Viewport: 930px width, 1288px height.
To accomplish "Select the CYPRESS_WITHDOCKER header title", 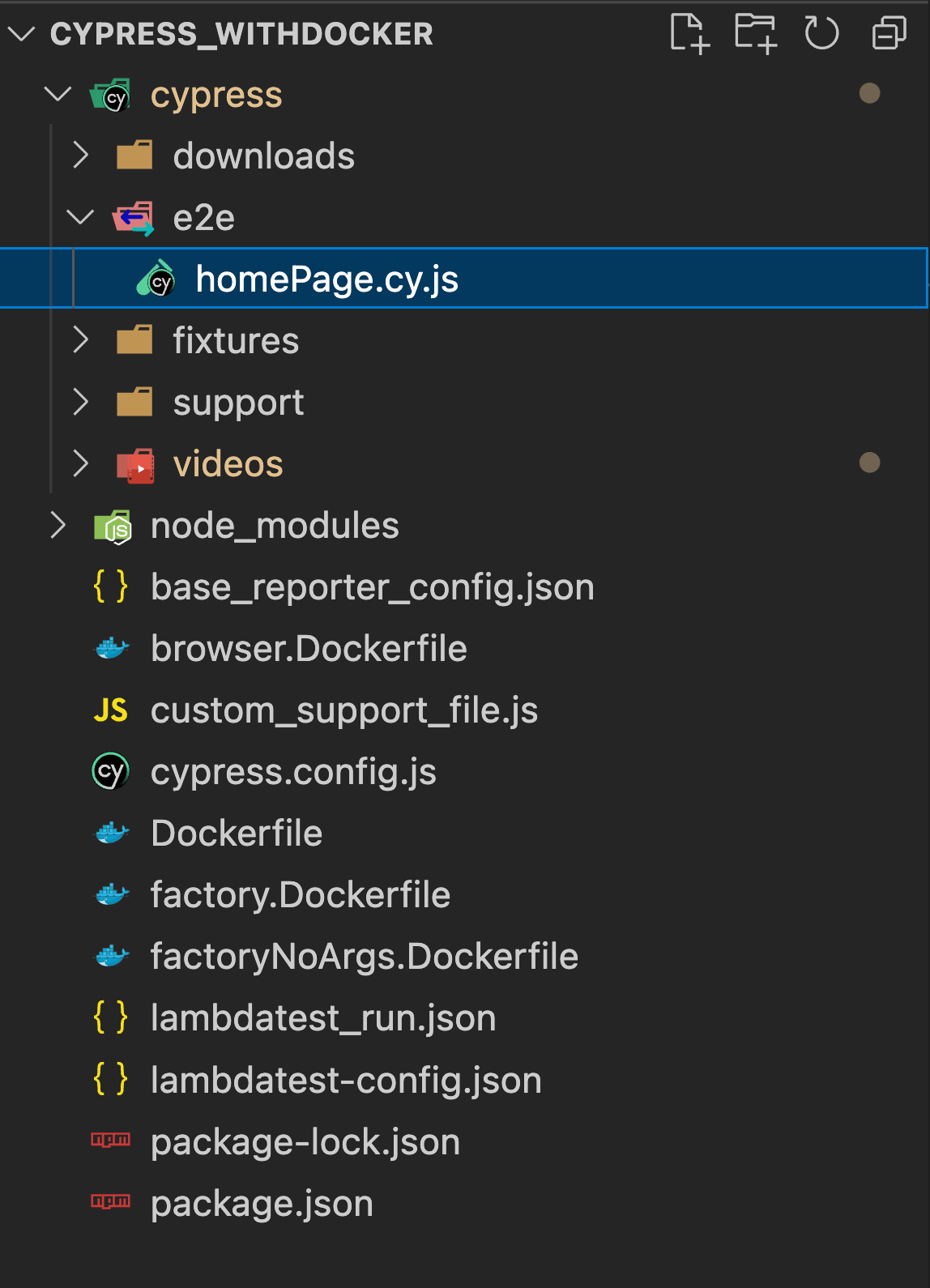I will click(241, 34).
